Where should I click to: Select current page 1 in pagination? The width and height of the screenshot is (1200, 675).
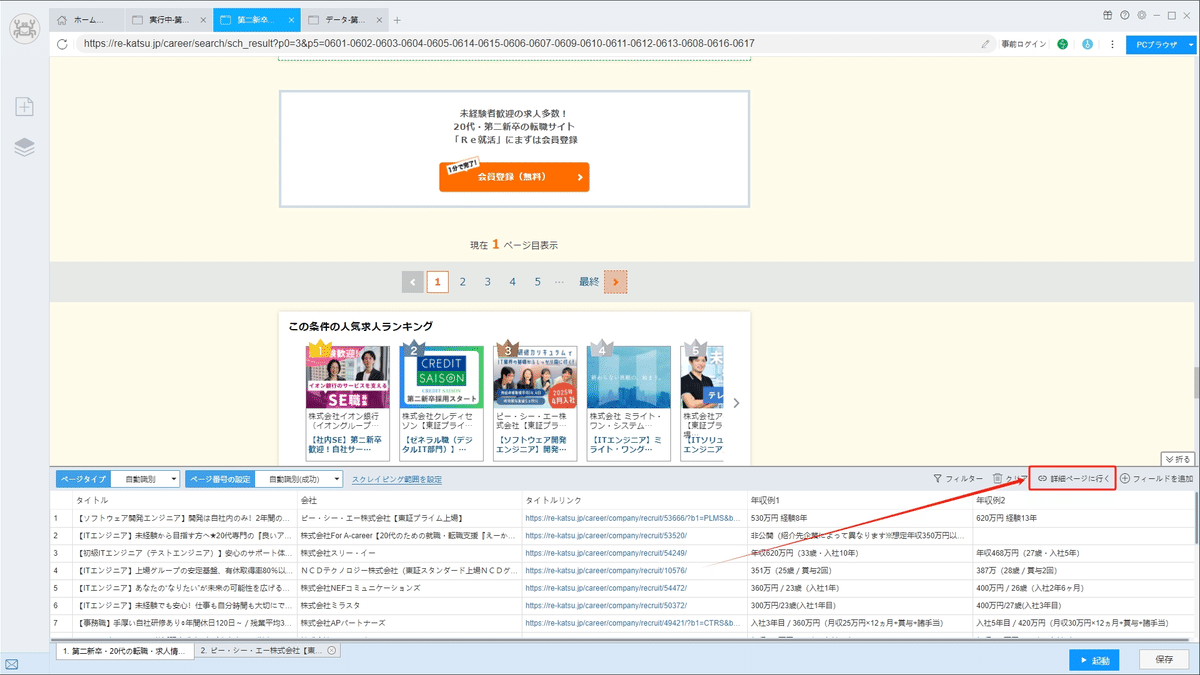point(437,282)
